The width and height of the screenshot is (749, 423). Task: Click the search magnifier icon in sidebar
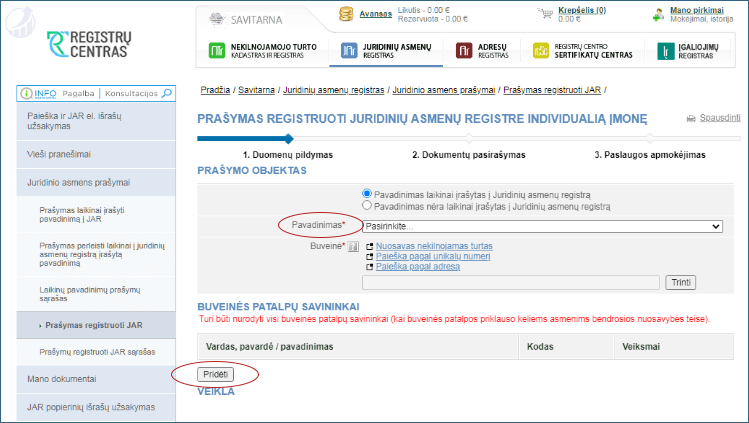(x=167, y=93)
